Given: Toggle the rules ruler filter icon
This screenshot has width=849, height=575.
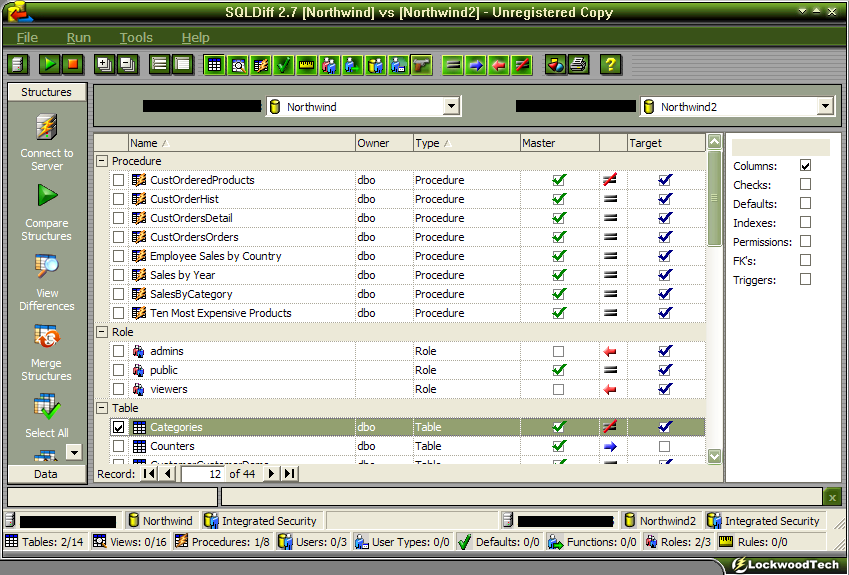Looking at the screenshot, I should tap(306, 64).
